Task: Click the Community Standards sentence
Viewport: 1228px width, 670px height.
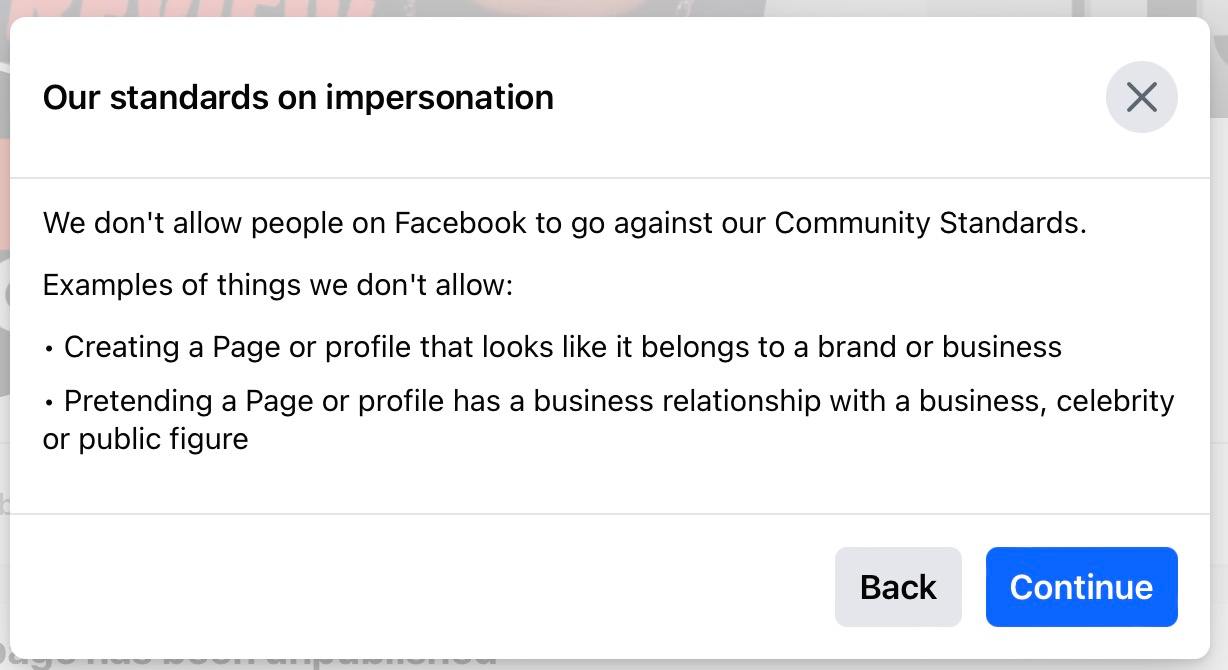Action: pos(564,222)
